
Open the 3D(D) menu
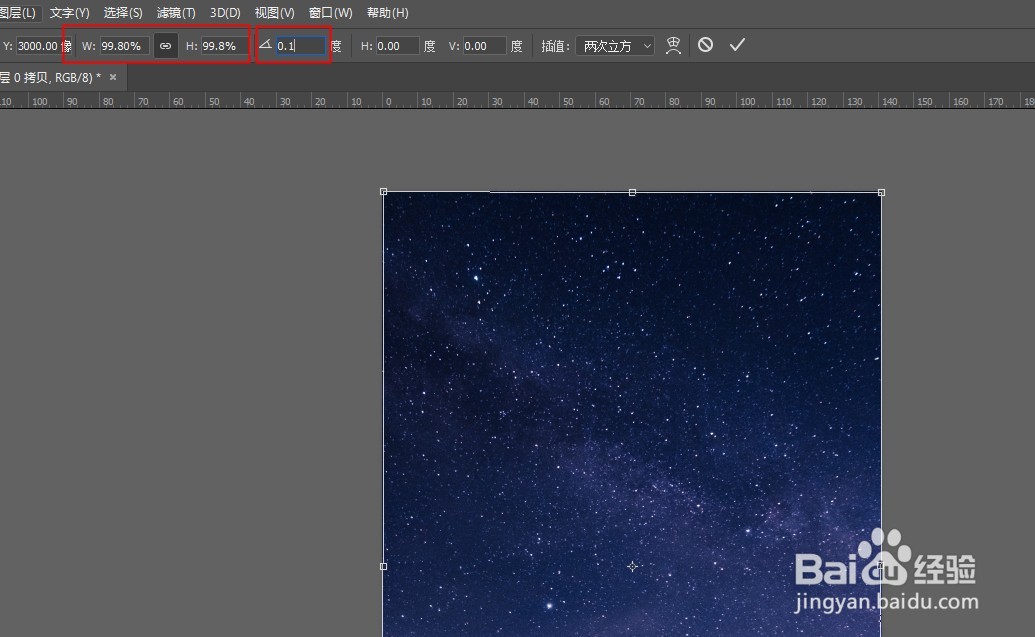point(225,13)
